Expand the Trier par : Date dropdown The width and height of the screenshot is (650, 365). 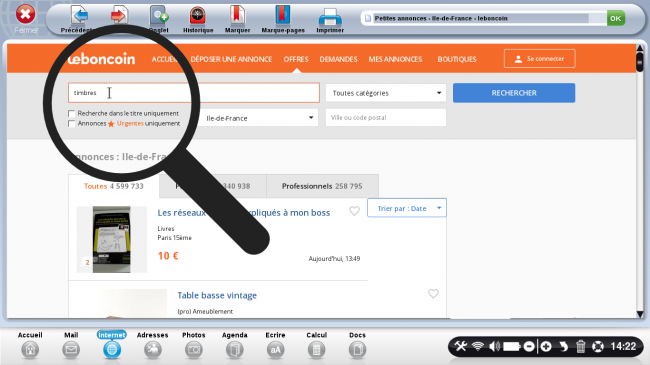coord(407,208)
